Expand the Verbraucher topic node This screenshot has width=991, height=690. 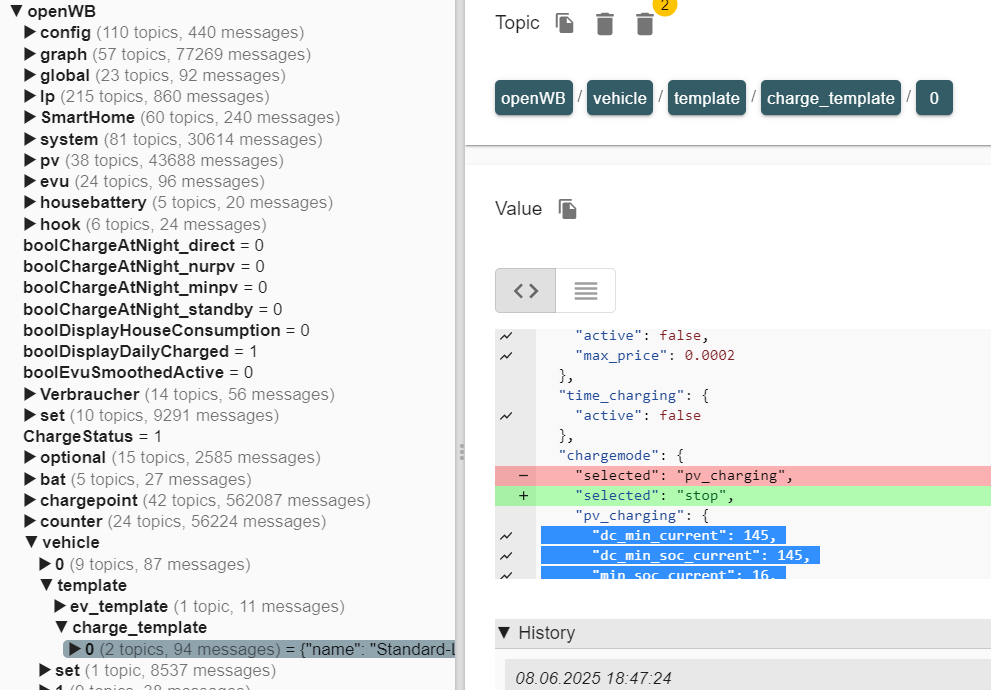coord(30,394)
